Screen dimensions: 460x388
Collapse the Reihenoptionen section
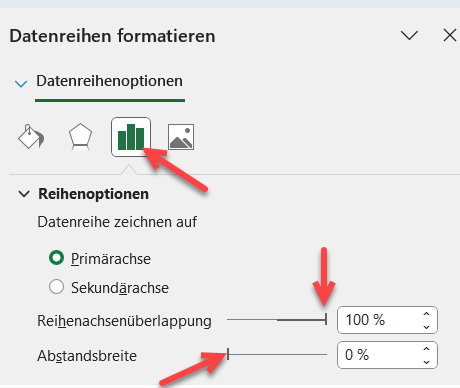(24, 194)
